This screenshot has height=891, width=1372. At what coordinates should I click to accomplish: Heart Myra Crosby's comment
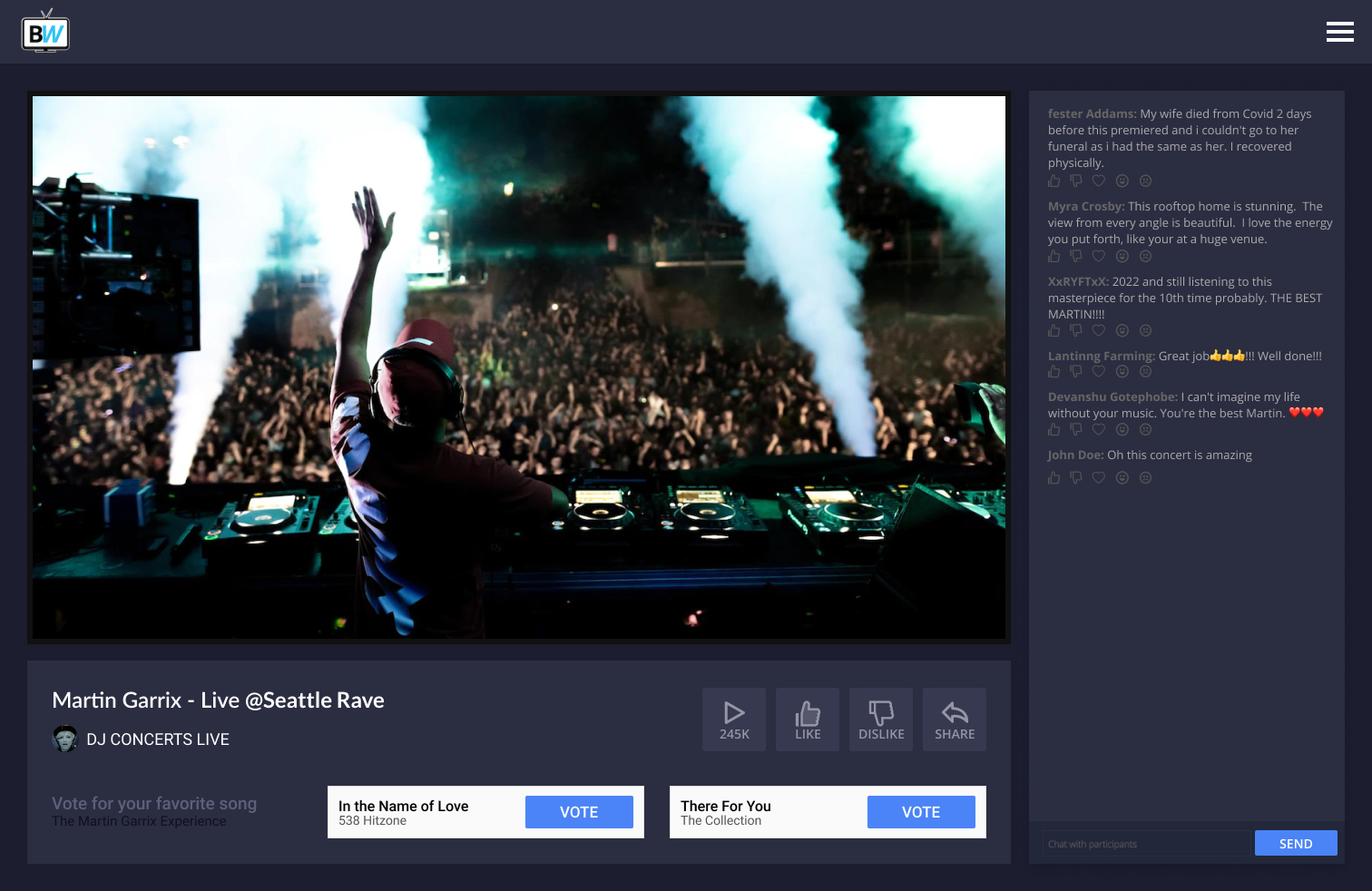pos(1099,256)
